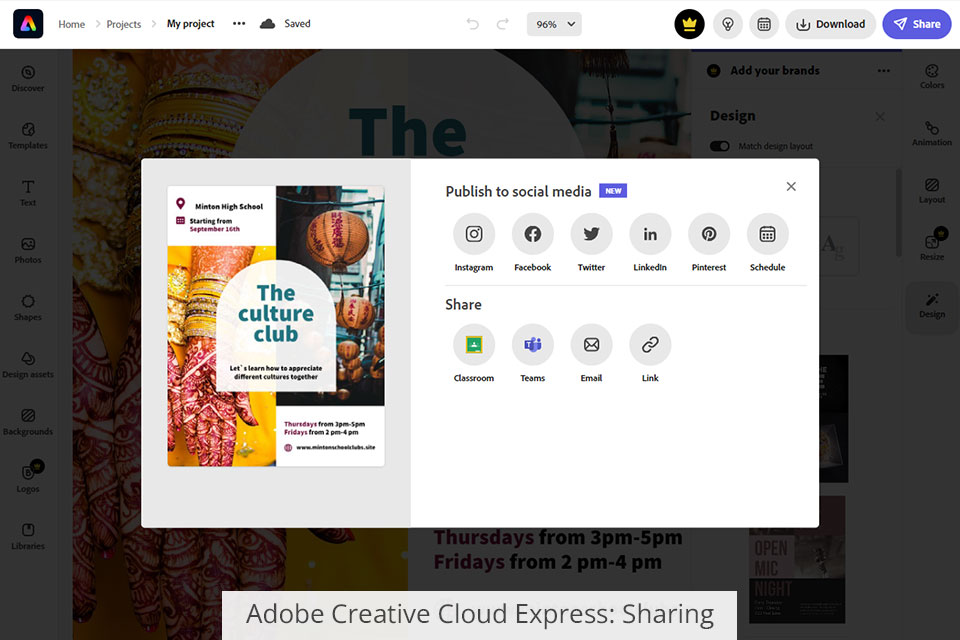This screenshot has width=960, height=640.
Task: Open Add your brands more options
Action: coord(883,70)
